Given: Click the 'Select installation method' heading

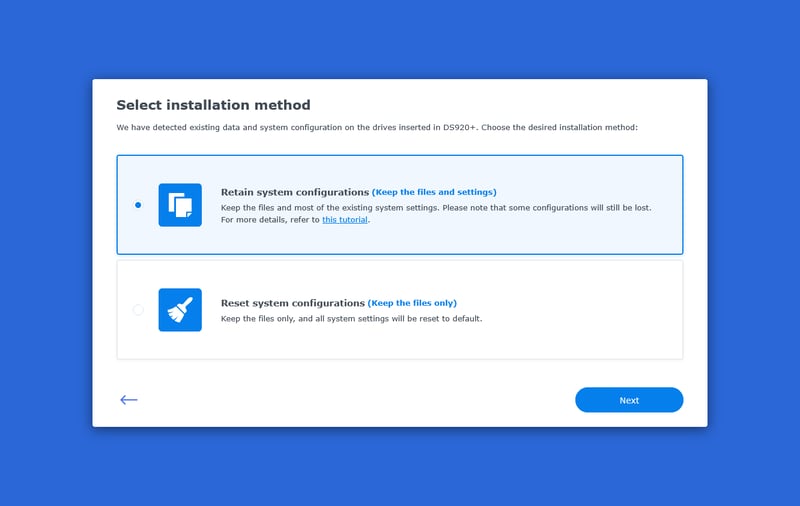Looking at the screenshot, I should [213, 105].
